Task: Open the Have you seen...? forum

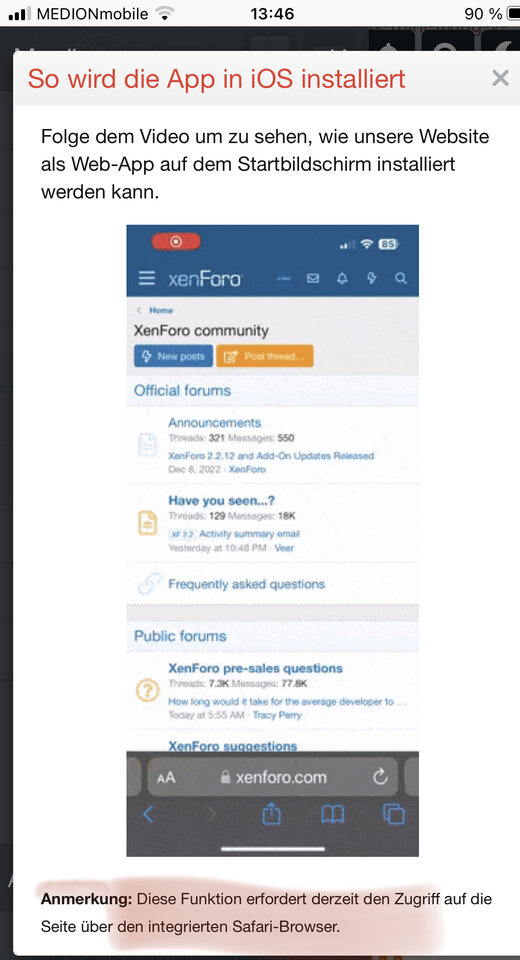Action: pos(222,500)
